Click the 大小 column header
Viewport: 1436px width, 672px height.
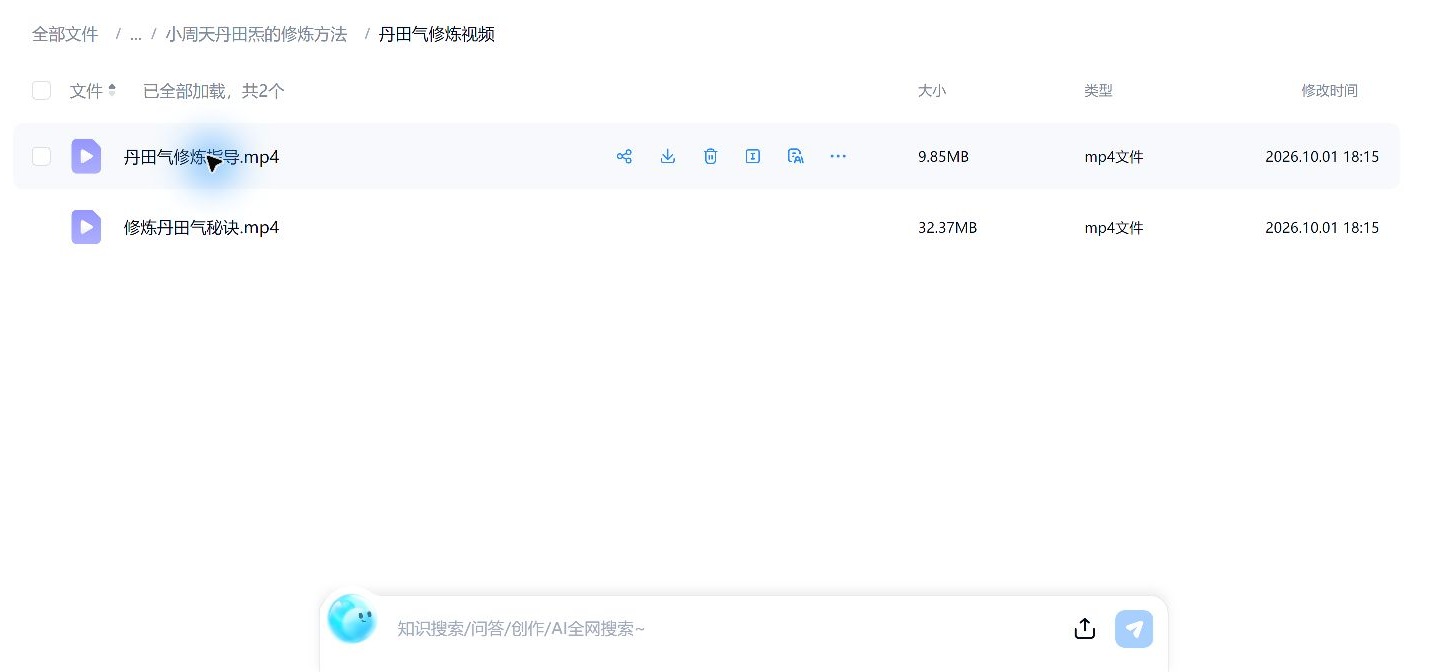click(x=932, y=91)
